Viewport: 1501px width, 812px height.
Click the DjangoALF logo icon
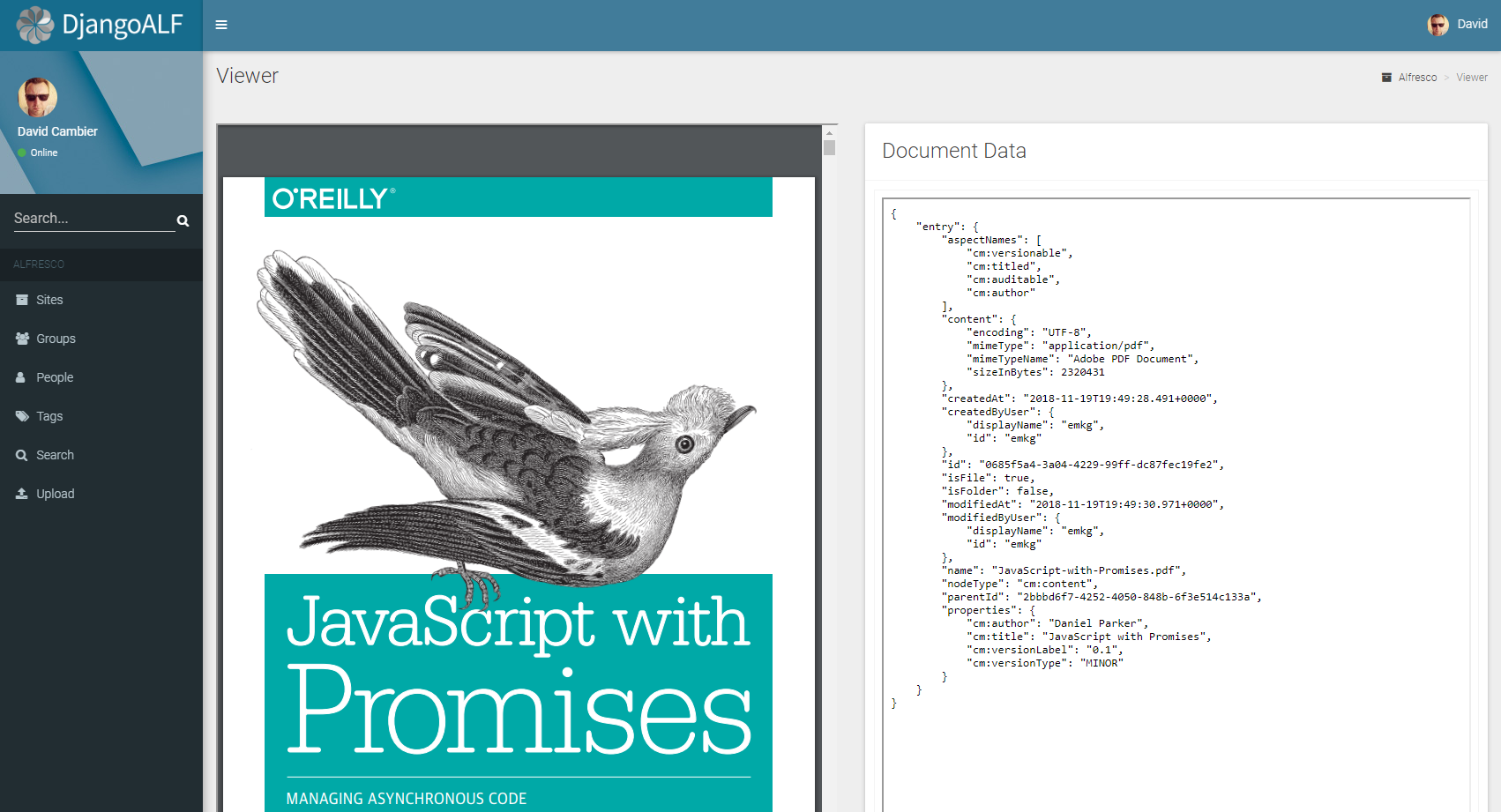click(x=35, y=25)
